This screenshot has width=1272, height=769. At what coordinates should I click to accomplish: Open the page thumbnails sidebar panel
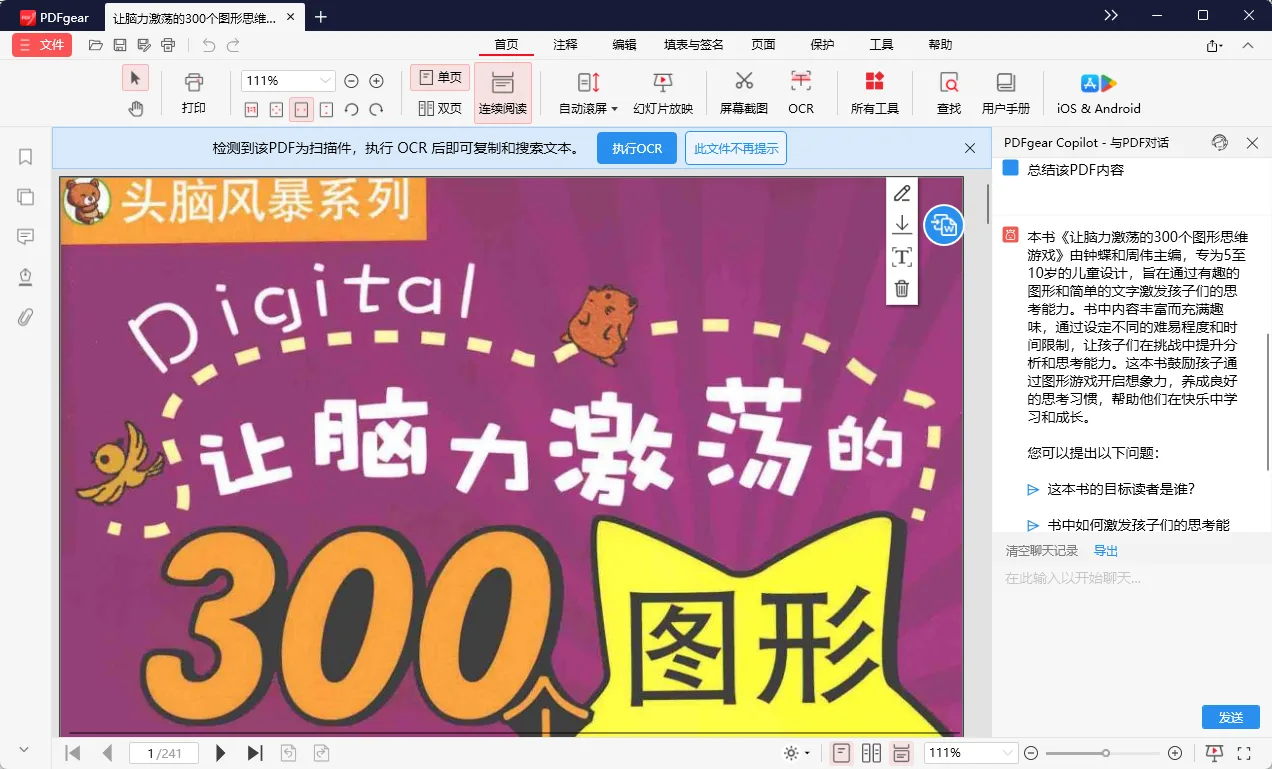click(x=26, y=197)
